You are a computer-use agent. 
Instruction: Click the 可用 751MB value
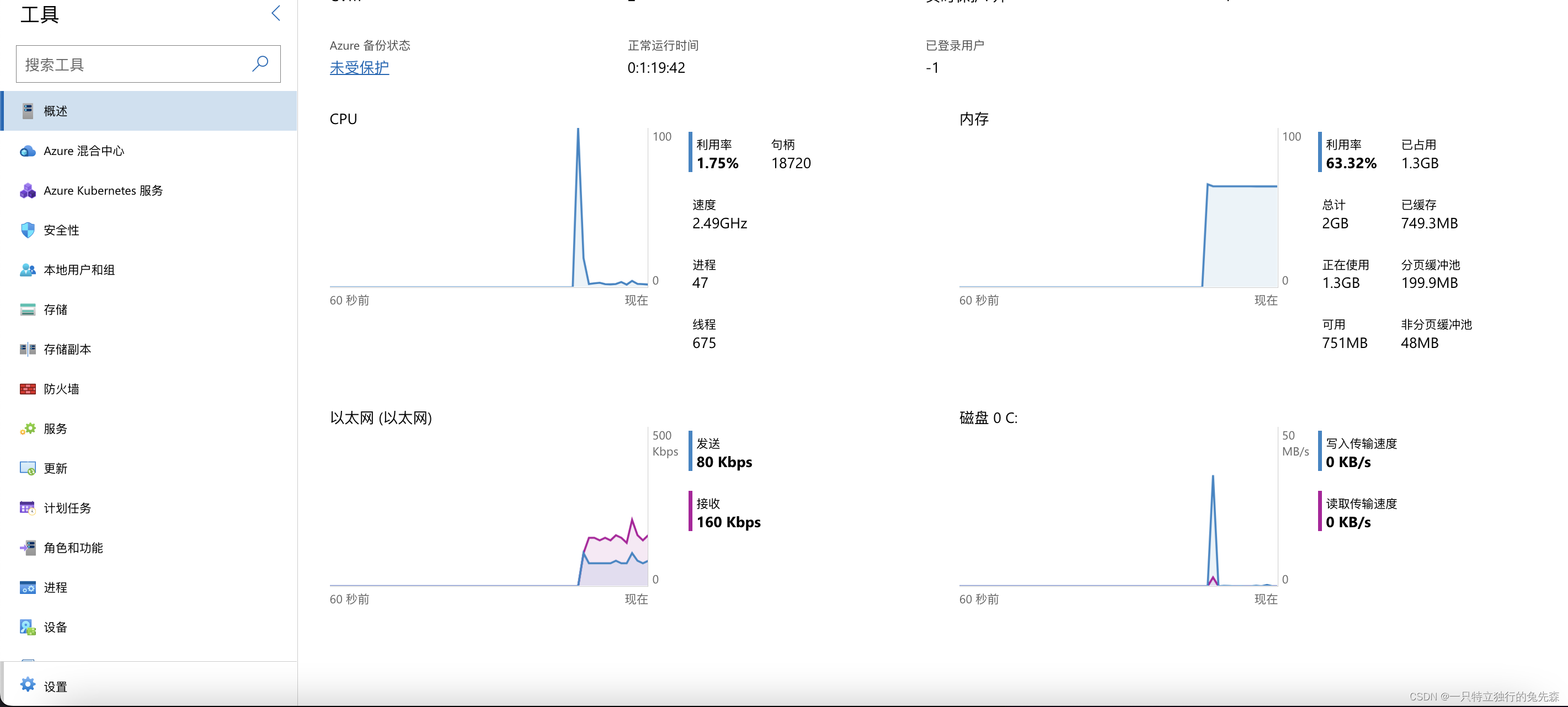coord(1344,343)
